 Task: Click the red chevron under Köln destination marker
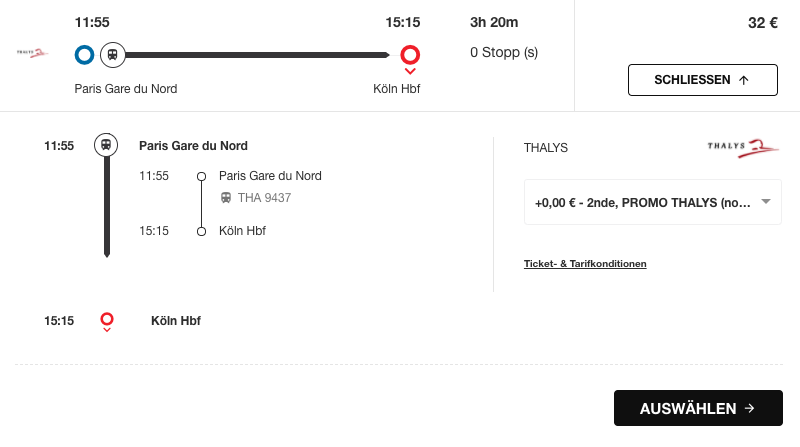410,71
